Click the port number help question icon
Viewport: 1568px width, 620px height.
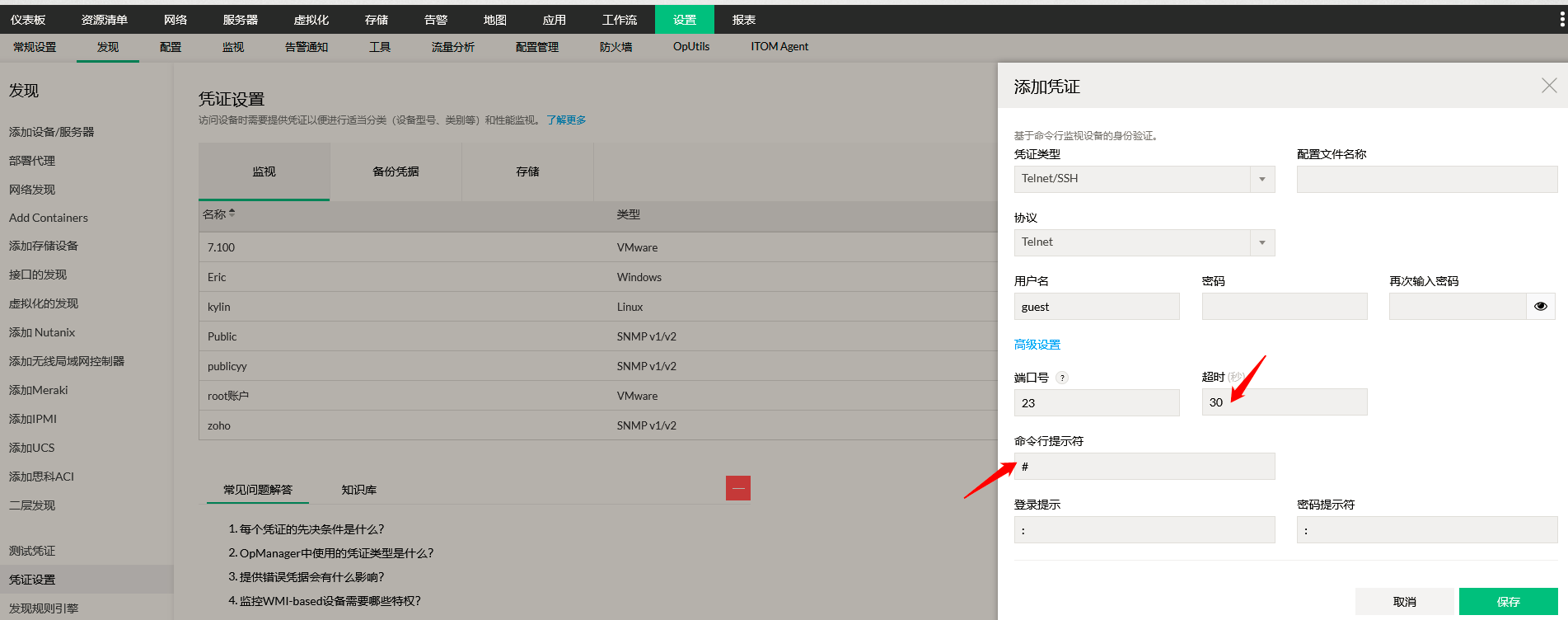tap(1062, 378)
